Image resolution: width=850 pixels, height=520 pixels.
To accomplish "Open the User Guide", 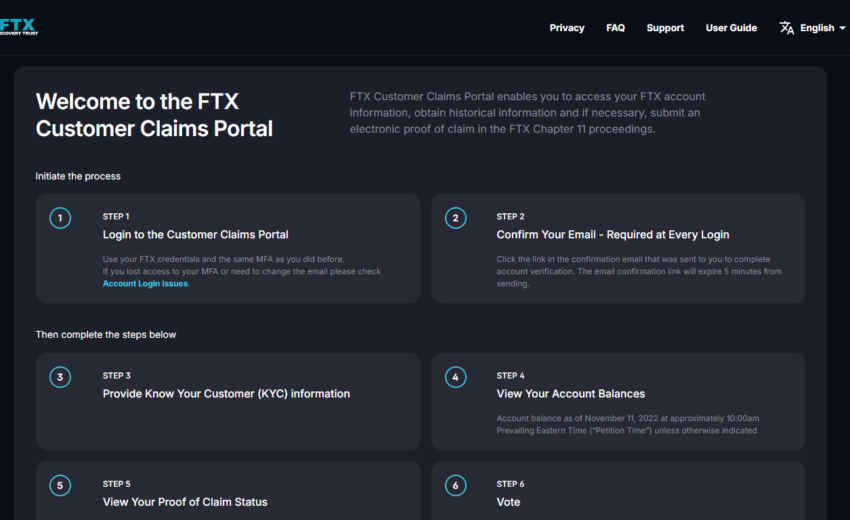I will pos(731,28).
